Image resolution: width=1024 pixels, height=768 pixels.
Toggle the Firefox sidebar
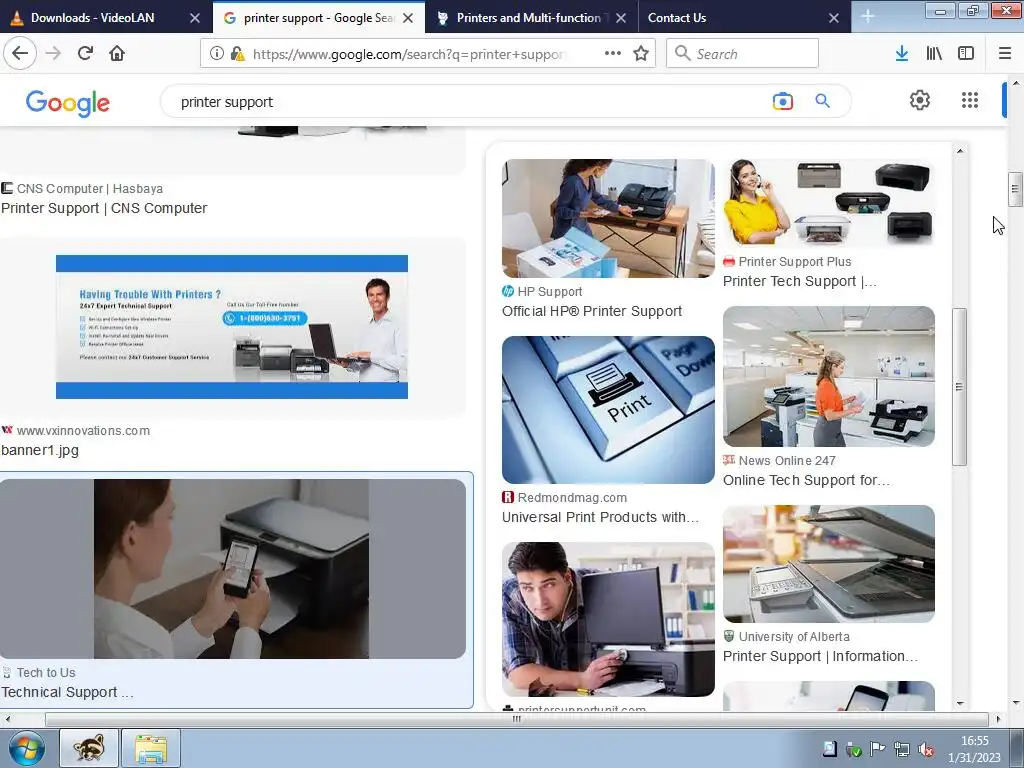[x=966, y=53]
